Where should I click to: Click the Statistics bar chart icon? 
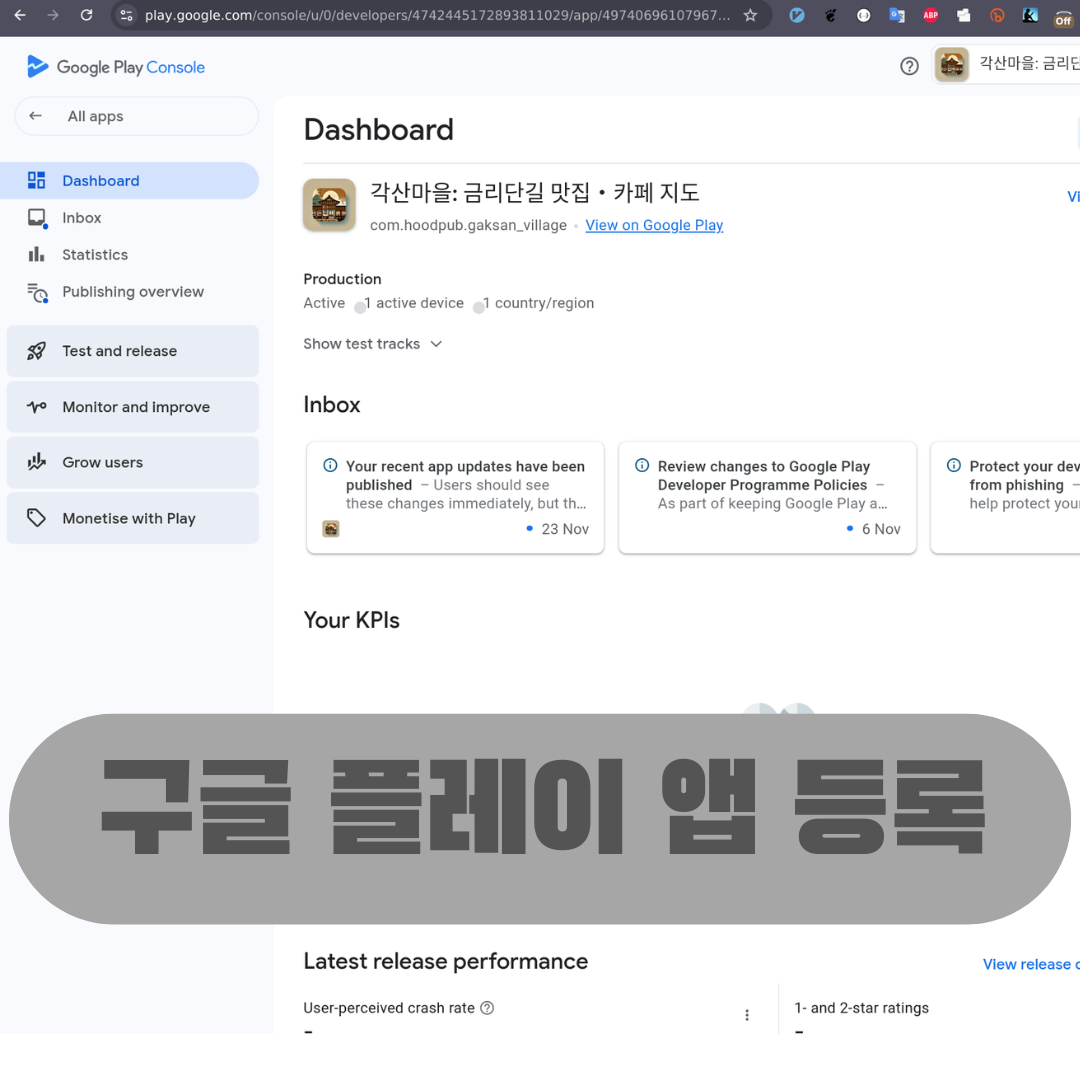37,254
